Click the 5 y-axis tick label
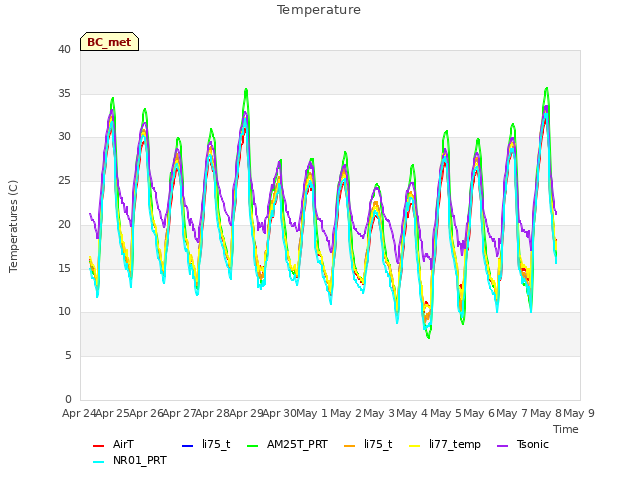This screenshot has width=640, height=480. click(68, 356)
